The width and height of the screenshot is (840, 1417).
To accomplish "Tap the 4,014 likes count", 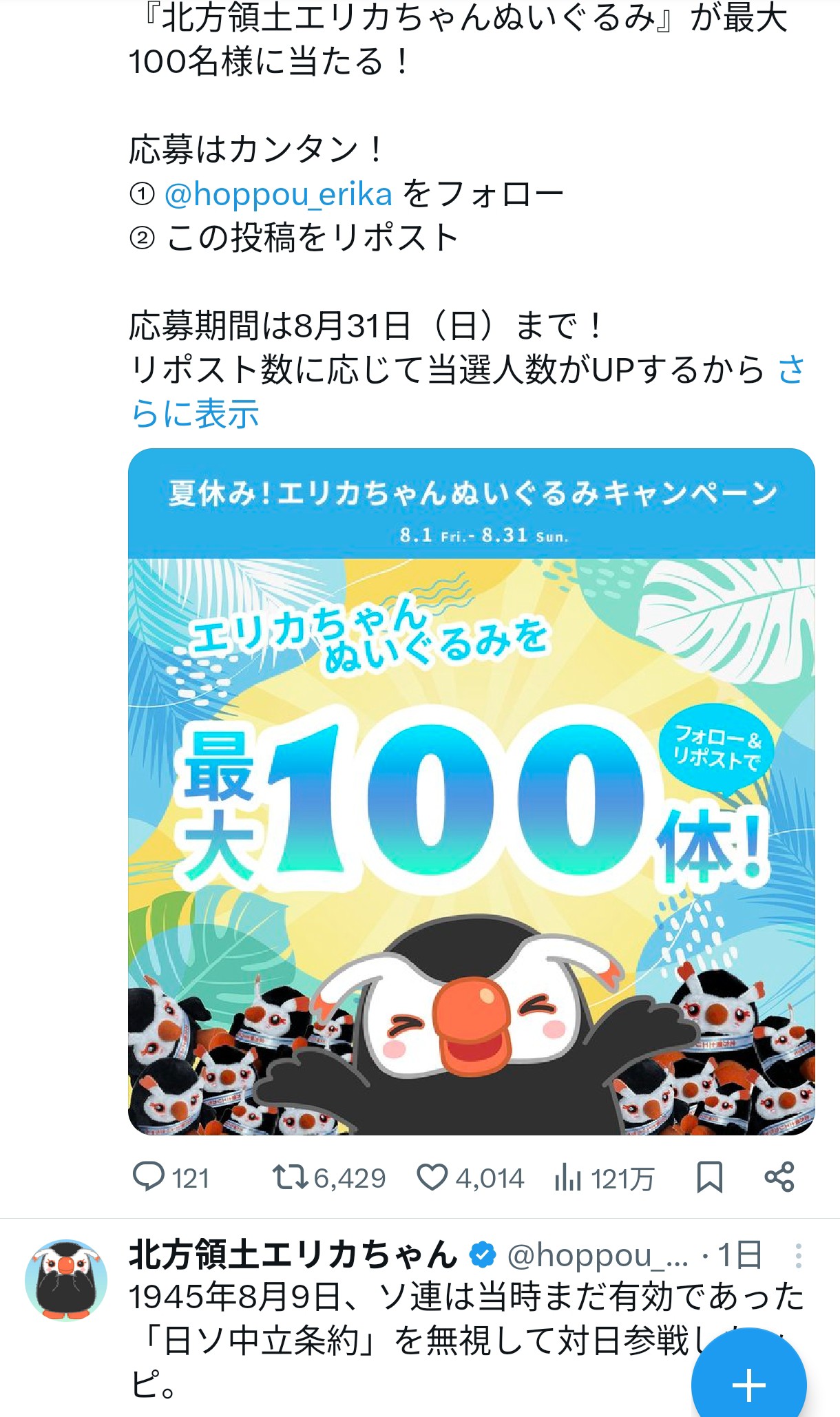I will (x=490, y=1178).
